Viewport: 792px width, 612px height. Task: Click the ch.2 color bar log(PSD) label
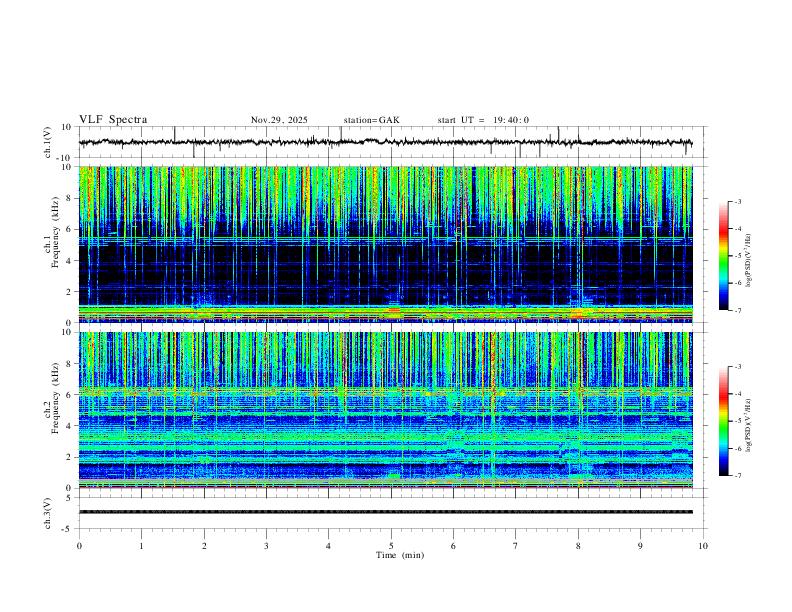pos(748,426)
